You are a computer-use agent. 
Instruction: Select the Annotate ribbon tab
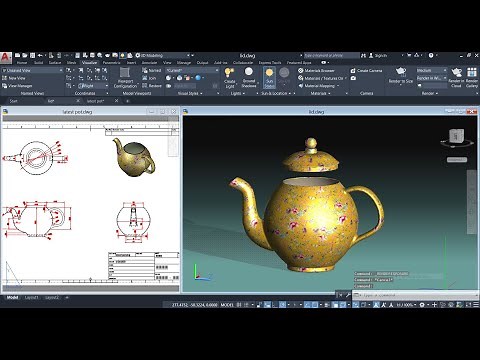point(149,63)
